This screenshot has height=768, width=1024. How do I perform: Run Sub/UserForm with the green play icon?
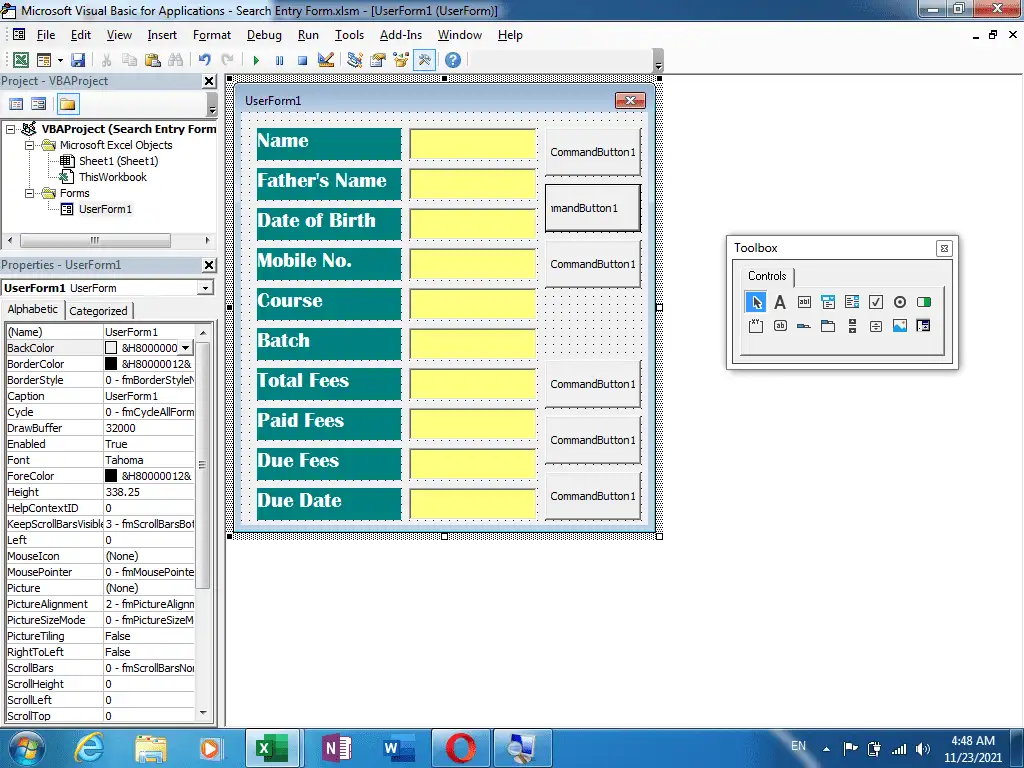(256, 60)
